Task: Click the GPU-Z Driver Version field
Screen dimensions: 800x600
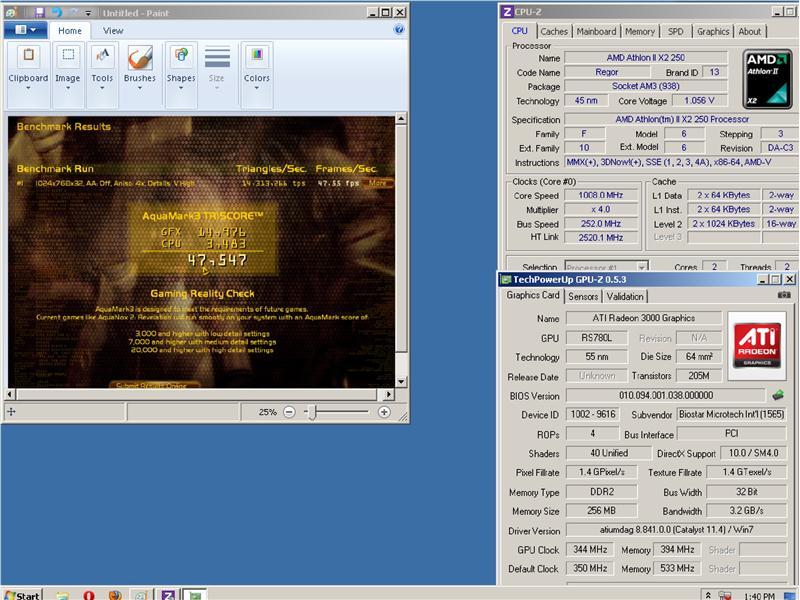Action: tap(676, 530)
